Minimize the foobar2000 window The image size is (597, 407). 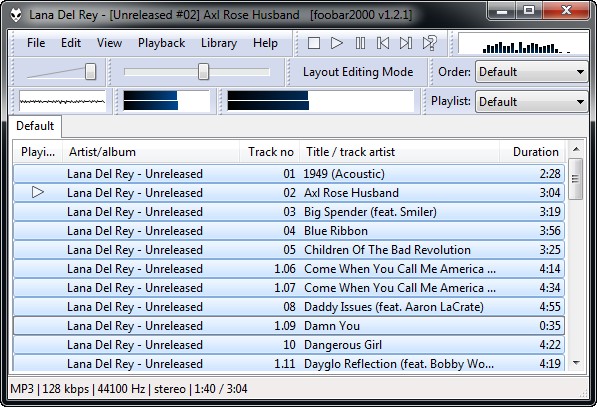[502, 10]
